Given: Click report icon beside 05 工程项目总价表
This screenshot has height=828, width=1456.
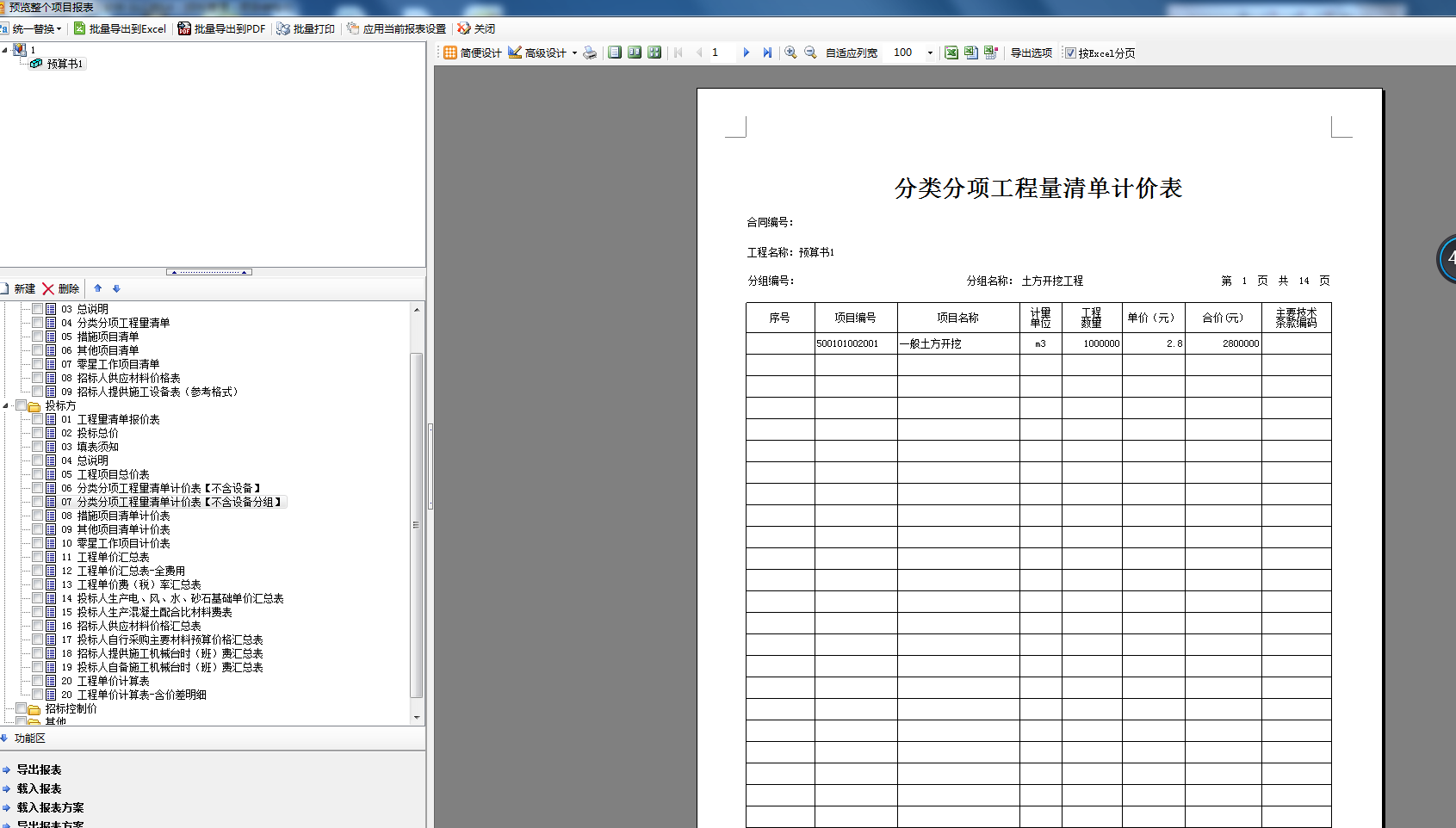Looking at the screenshot, I should click(51, 474).
